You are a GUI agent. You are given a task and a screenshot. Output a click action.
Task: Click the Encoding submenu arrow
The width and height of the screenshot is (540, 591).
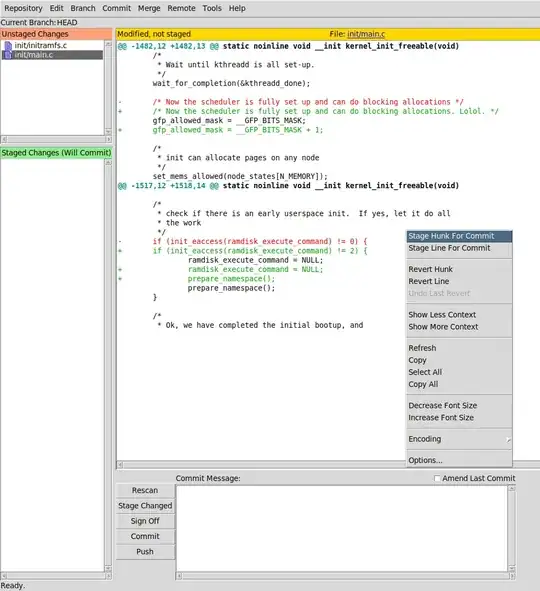[508, 439]
